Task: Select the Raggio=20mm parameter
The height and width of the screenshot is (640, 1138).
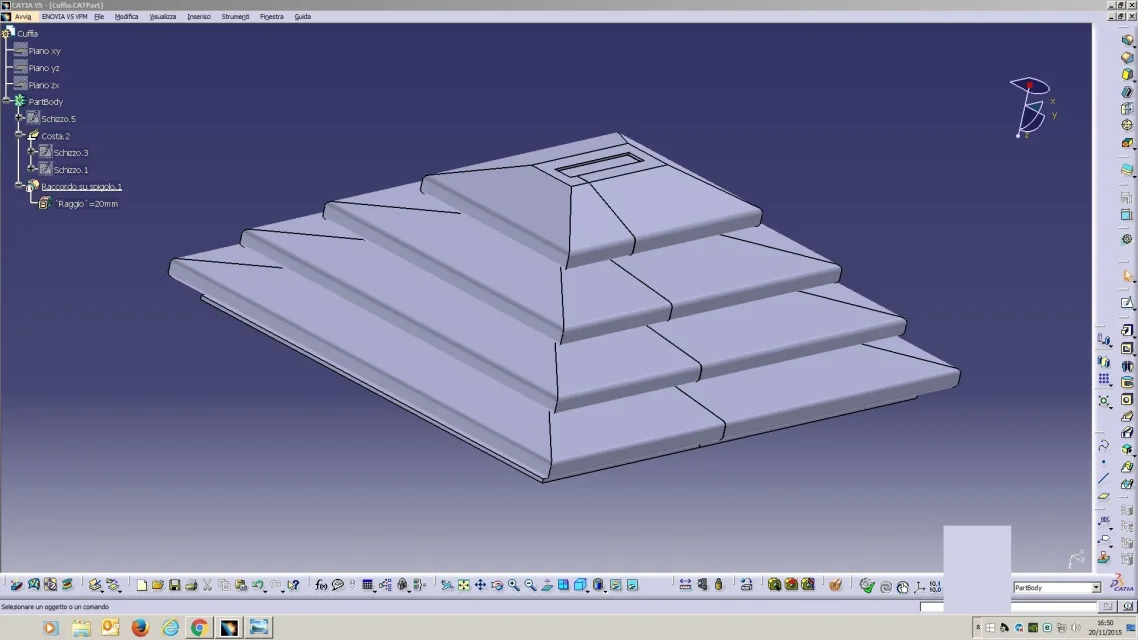Action: coord(88,204)
